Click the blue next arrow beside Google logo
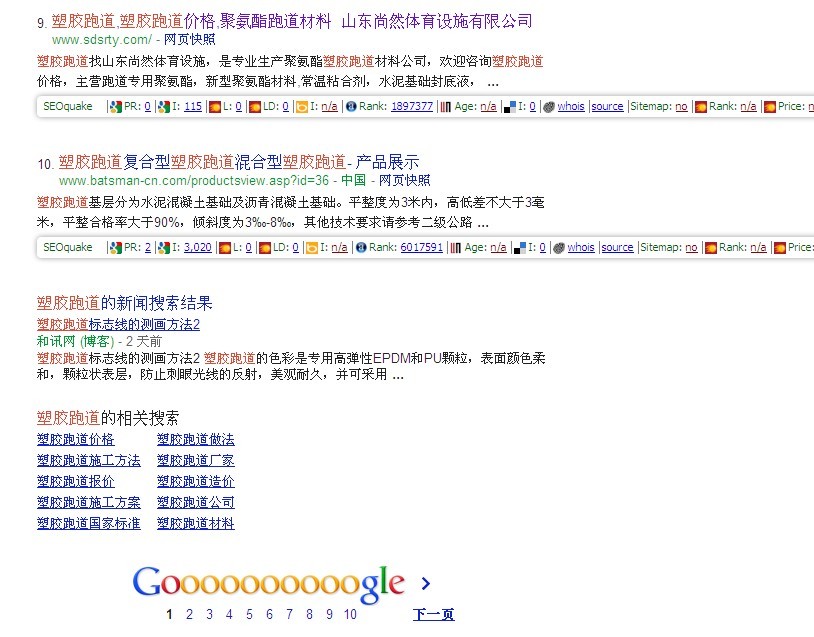The image size is (814, 637). click(426, 584)
